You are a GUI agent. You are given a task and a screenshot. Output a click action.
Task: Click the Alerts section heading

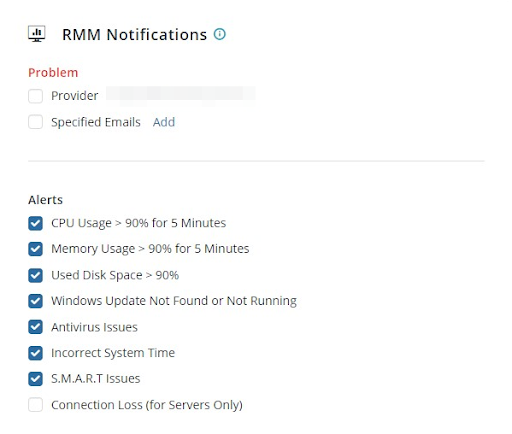tap(45, 200)
